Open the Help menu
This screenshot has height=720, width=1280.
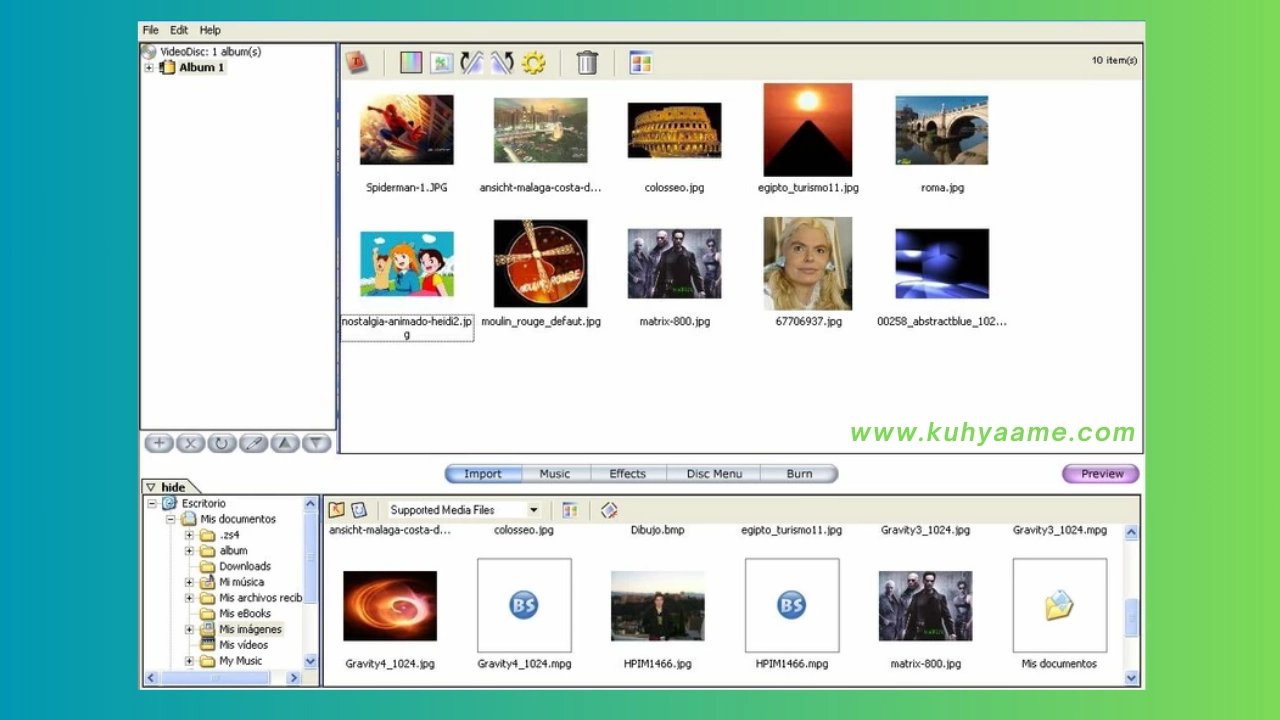(210, 30)
